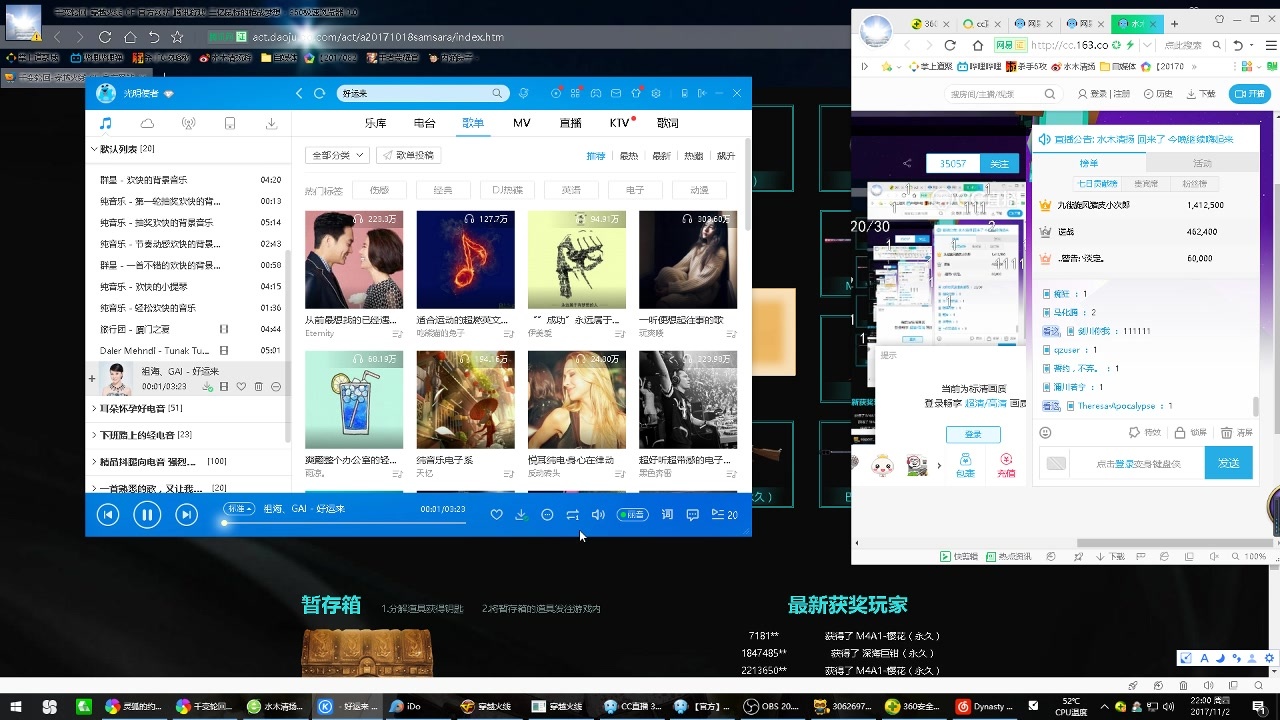Image resolution: width=1280 pixels, height=720 pixels.
Task: Toggle the sound effect switch in player bar
Action: pyautogui.click(x=633, y=514)
